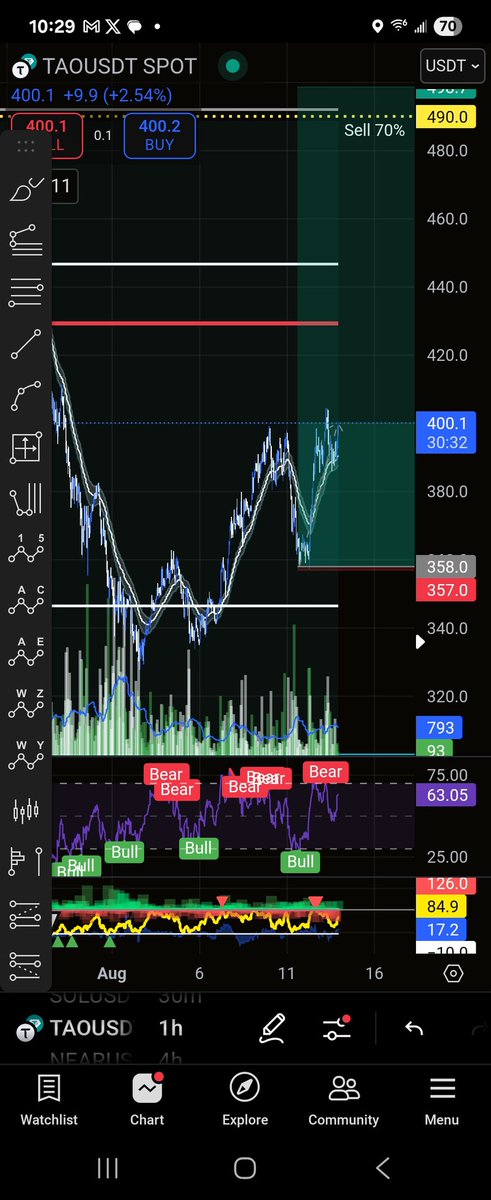
Task: Select the Trend Line tool
Action: 26,344
